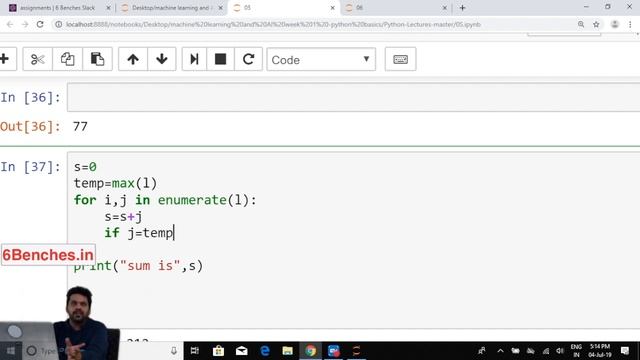Open the taskbar clock showing 5:14 PM
This screenshot has height=360, width=640.
[600, 351]
